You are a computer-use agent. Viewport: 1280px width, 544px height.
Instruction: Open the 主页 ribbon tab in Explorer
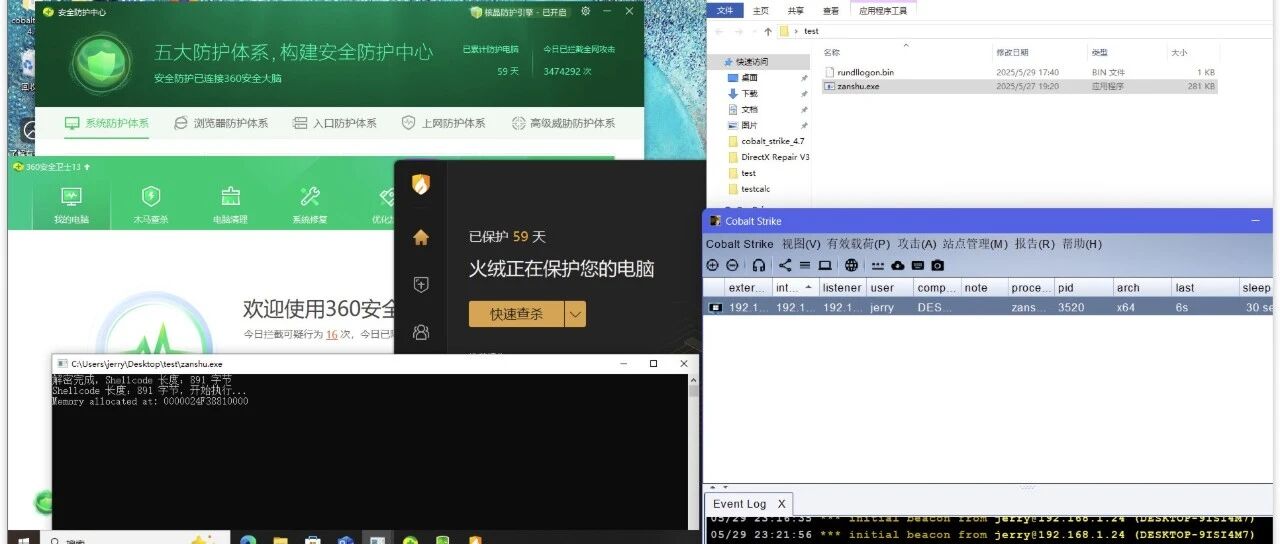coord(761,10)
